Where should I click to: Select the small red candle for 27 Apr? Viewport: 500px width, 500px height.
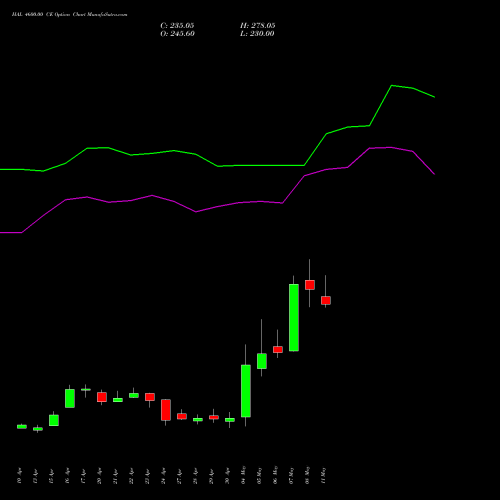(182, 416)
